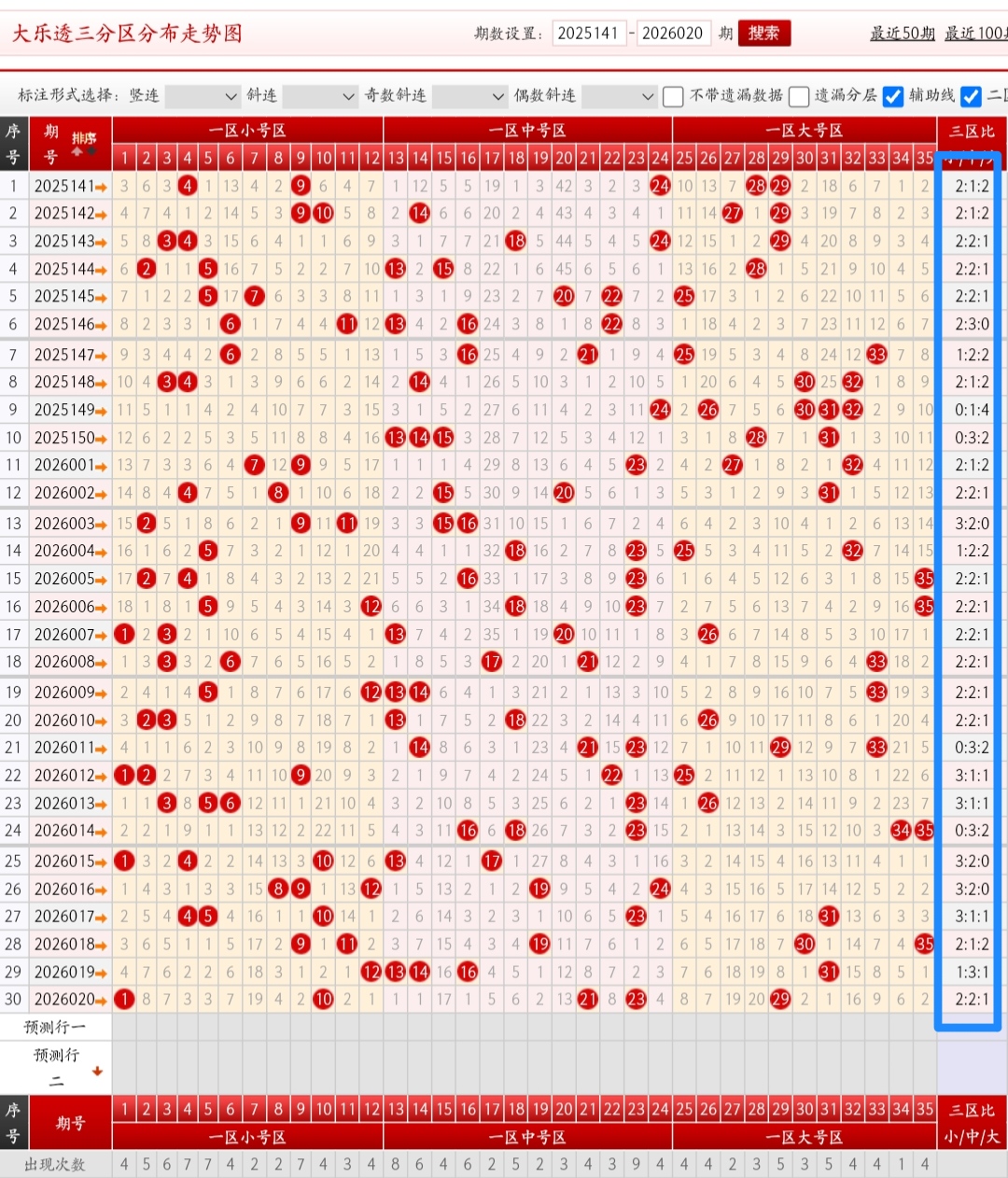Click red ball 35 in row 2026018

pyautogui.click(x=924, y=944)
